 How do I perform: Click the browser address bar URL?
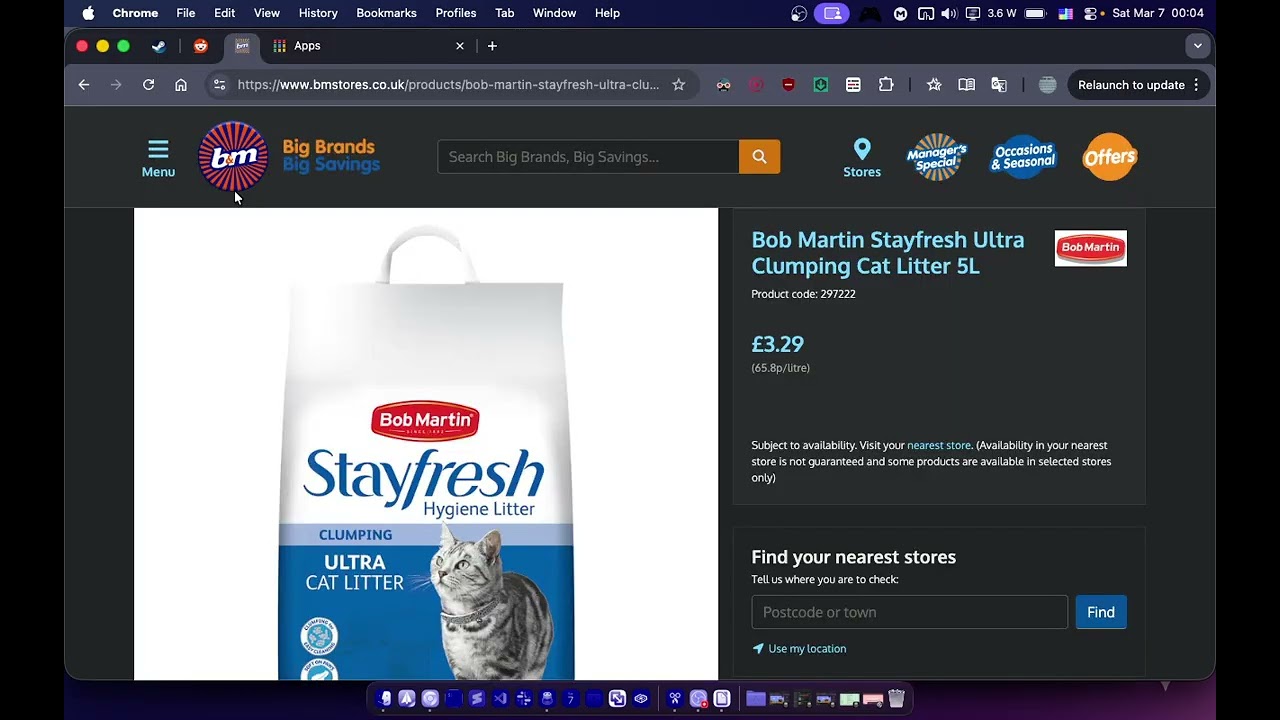point(448,85)
